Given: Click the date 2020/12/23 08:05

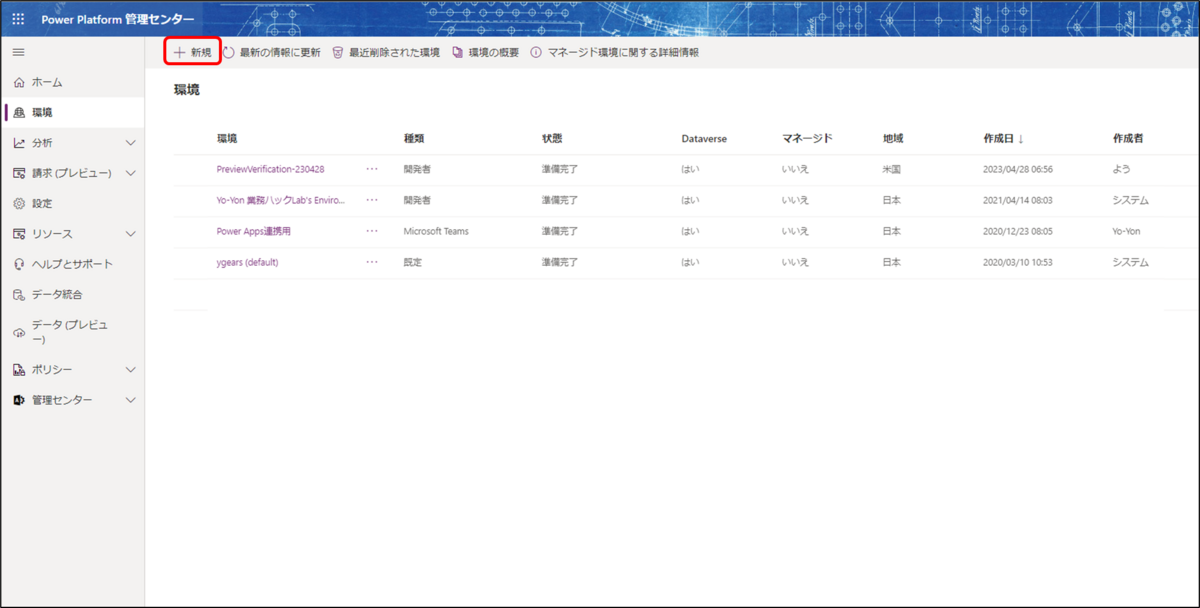Looking at the screenshot, I should [x=1018, y=231].
